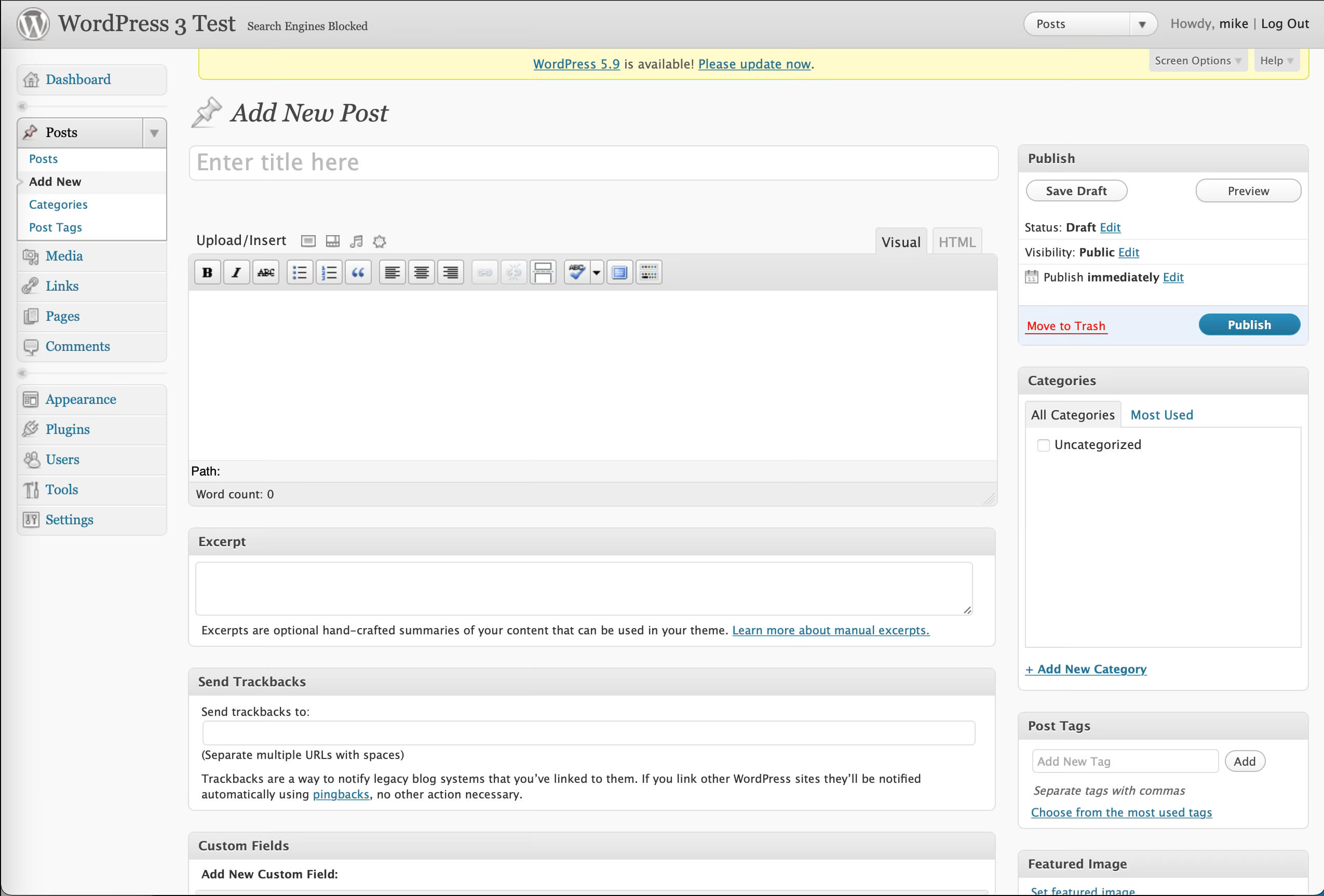Click the Preview button
The width and height of the screenshot is (1324, 896).
pos(1248,191)
